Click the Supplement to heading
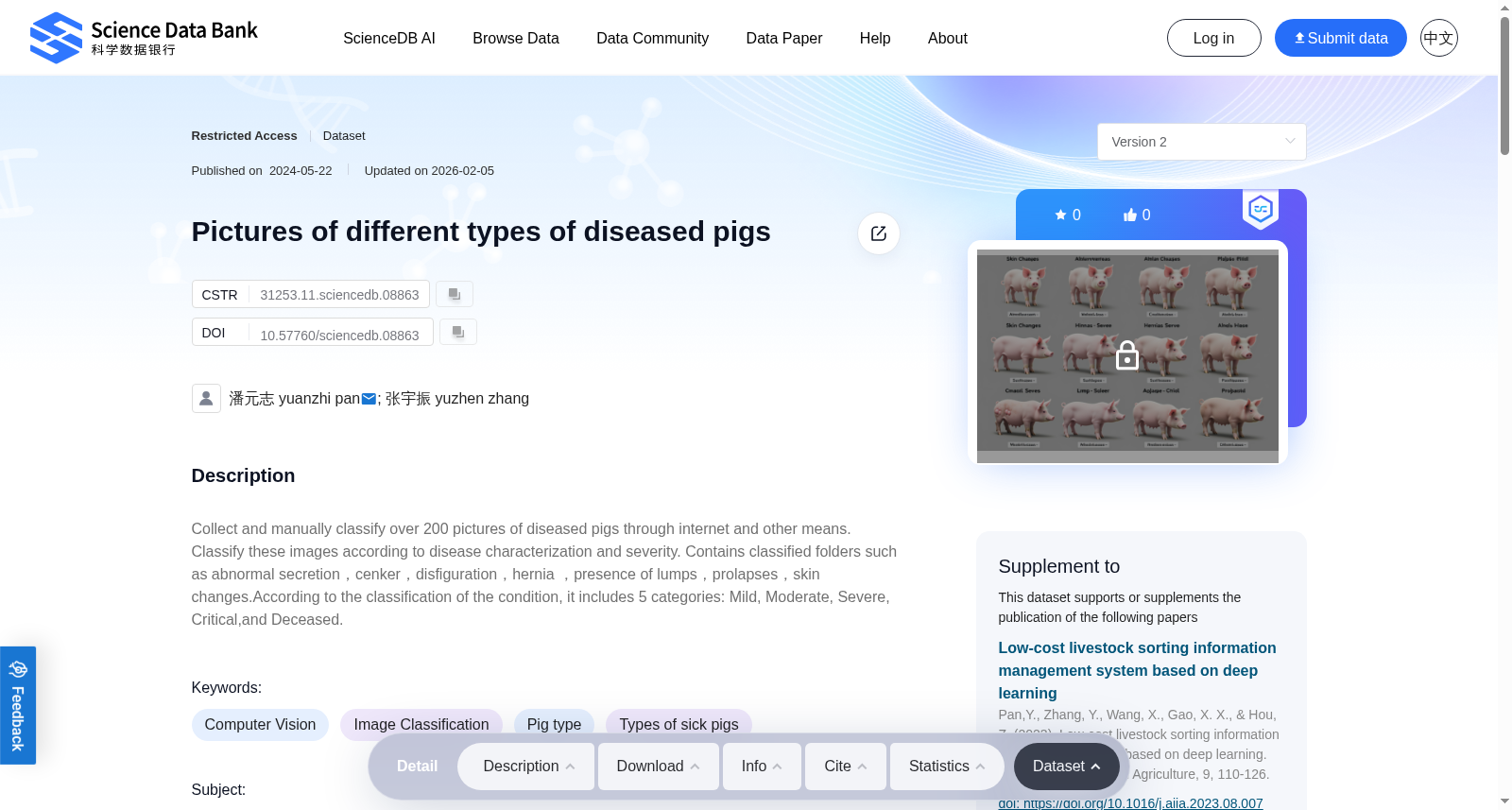 coord(1058,566)
